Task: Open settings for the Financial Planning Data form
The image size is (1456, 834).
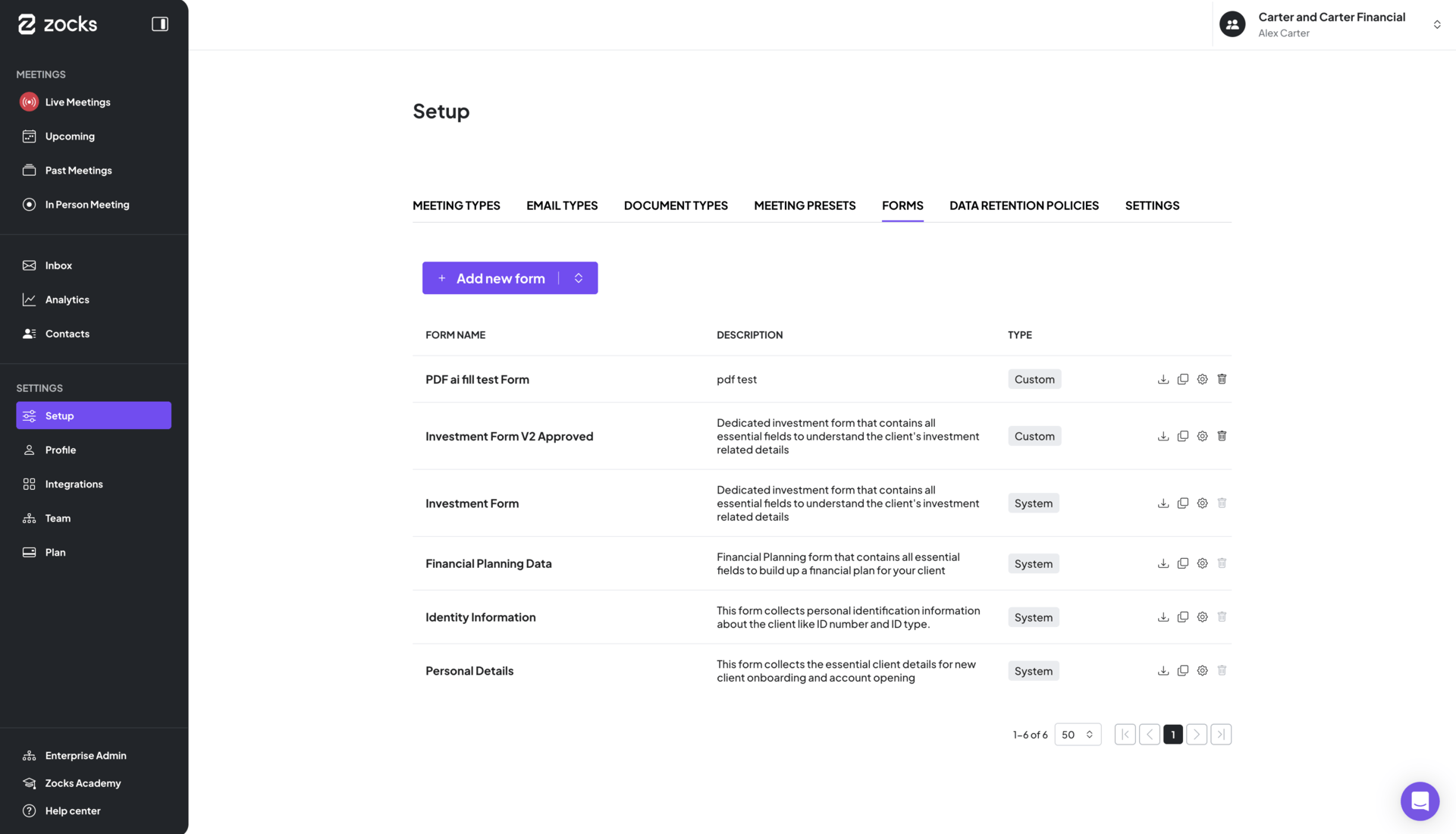Action: click(1202, 563)
